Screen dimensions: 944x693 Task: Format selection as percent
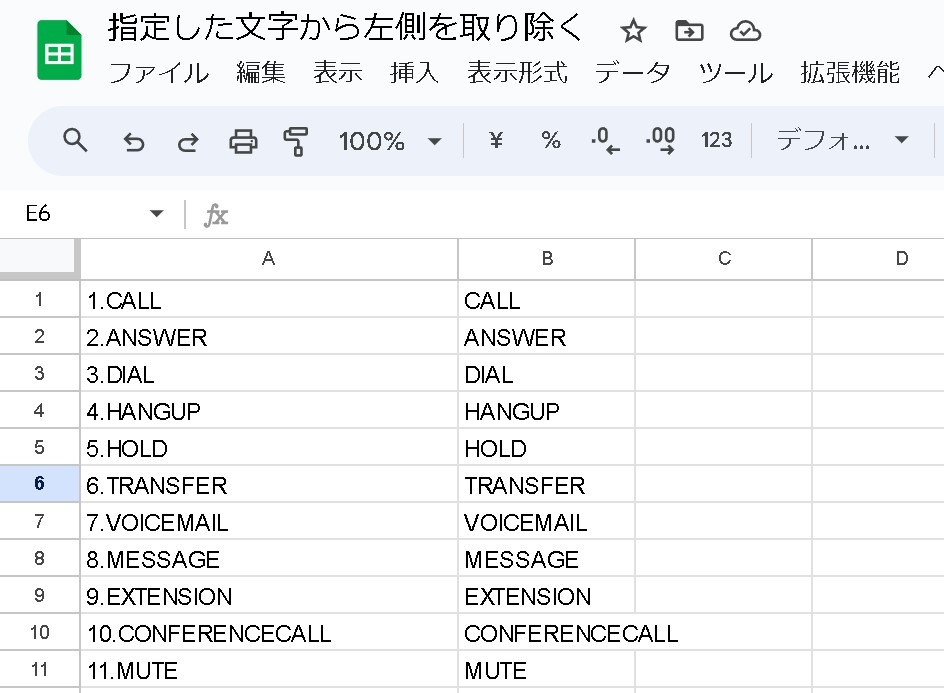point(551,141)
